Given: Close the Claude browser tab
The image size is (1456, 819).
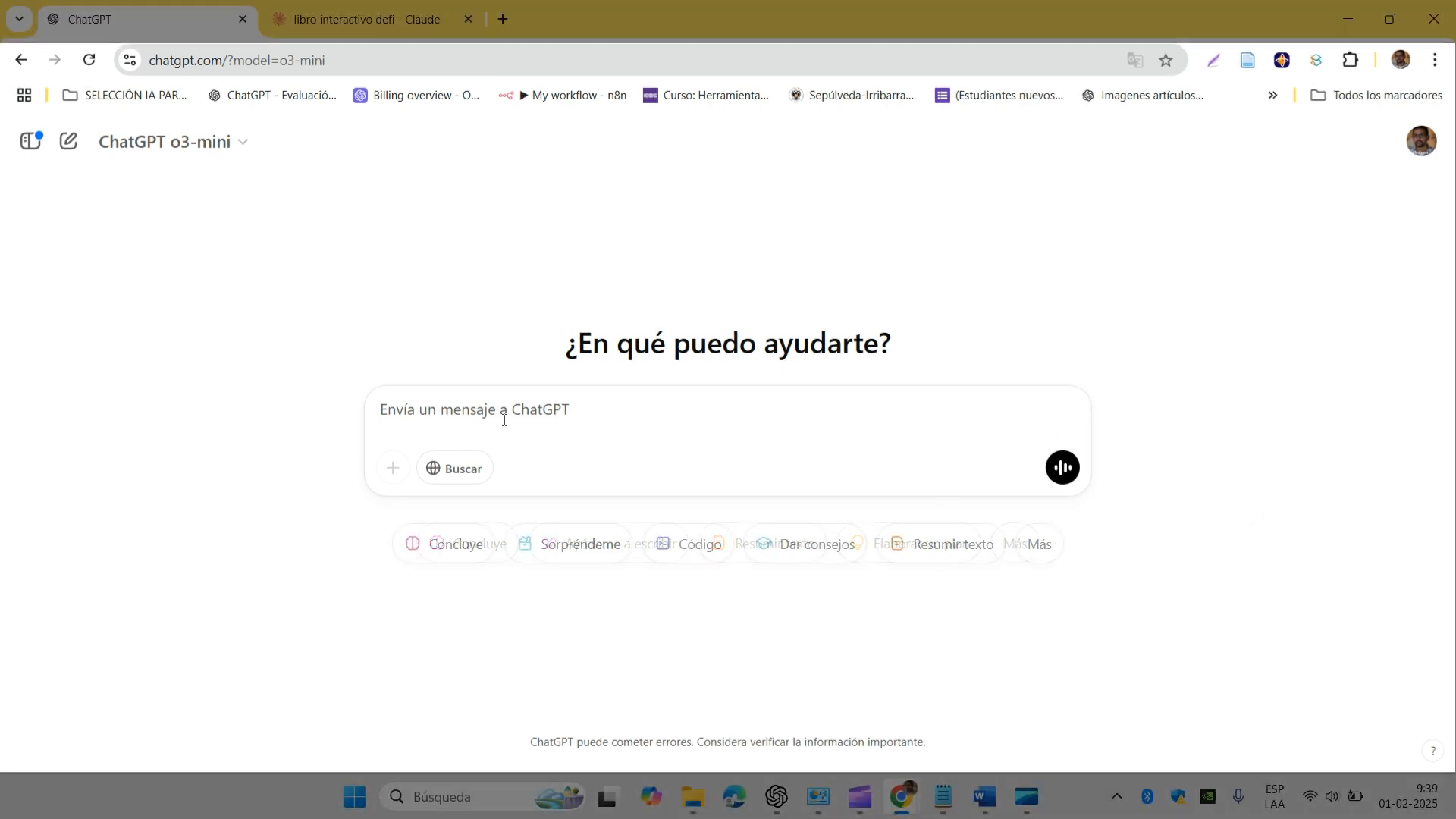Looking at the screenshot, I should tap(468, 20).
